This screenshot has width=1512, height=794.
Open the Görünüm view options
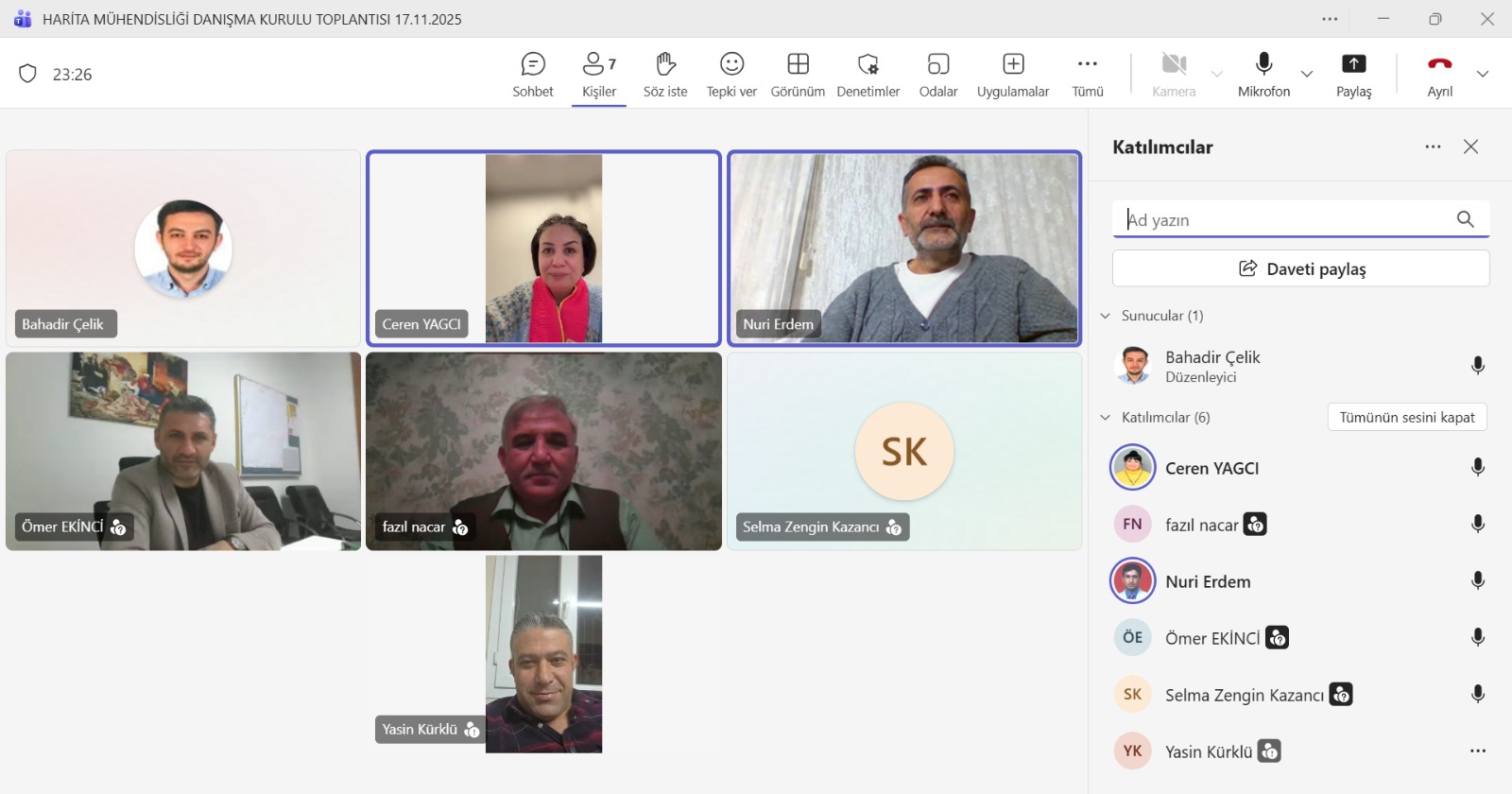tap(798, 74)
